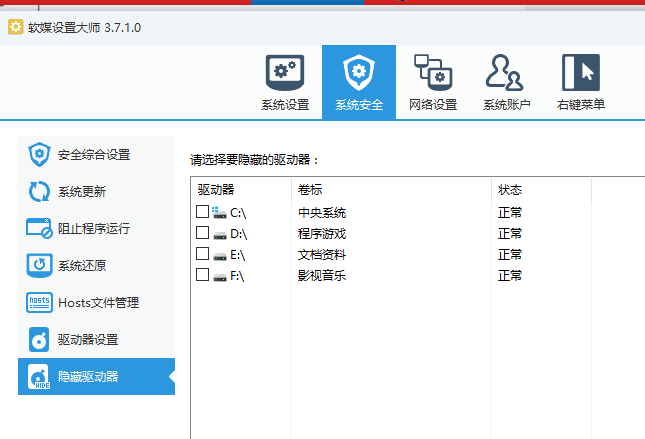
Task: Open the 右键菜单 cursor icon
Action: (580, 73)
